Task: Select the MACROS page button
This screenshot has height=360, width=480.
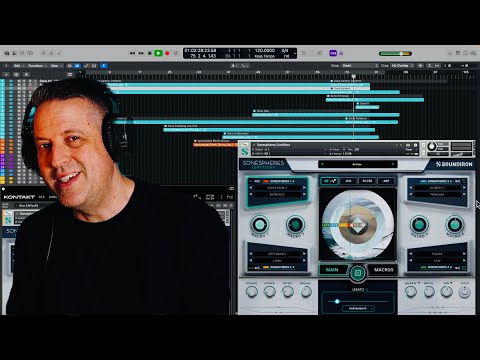Action: tap(383, 270)
